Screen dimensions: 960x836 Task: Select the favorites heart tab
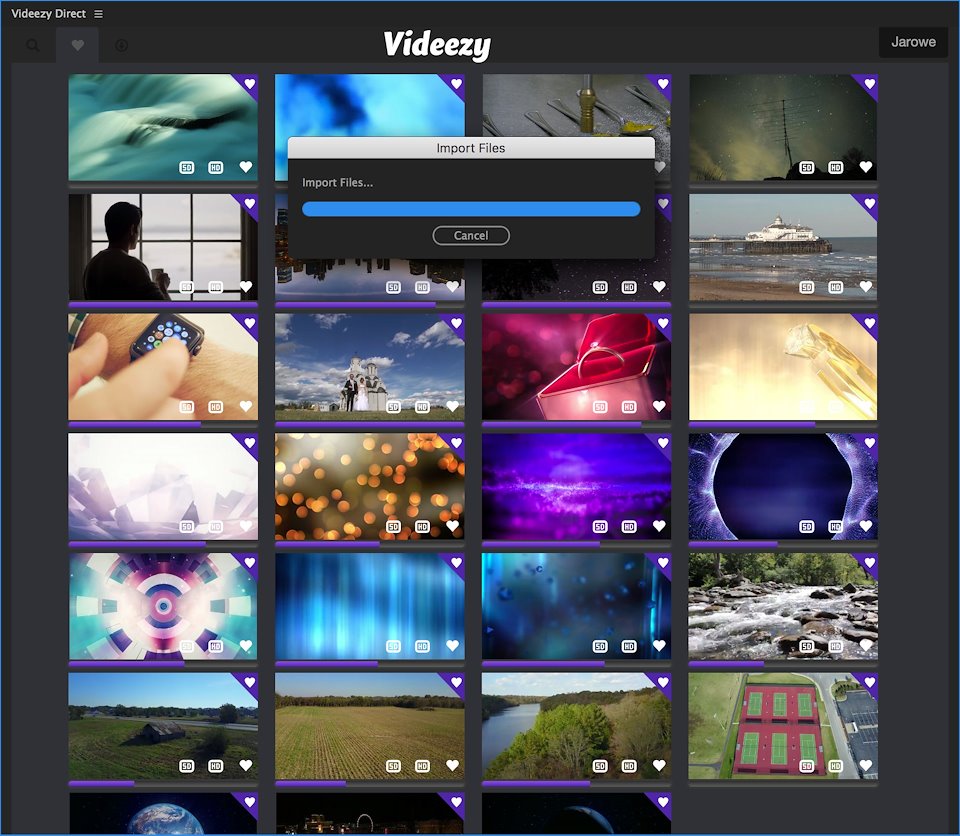78,45
